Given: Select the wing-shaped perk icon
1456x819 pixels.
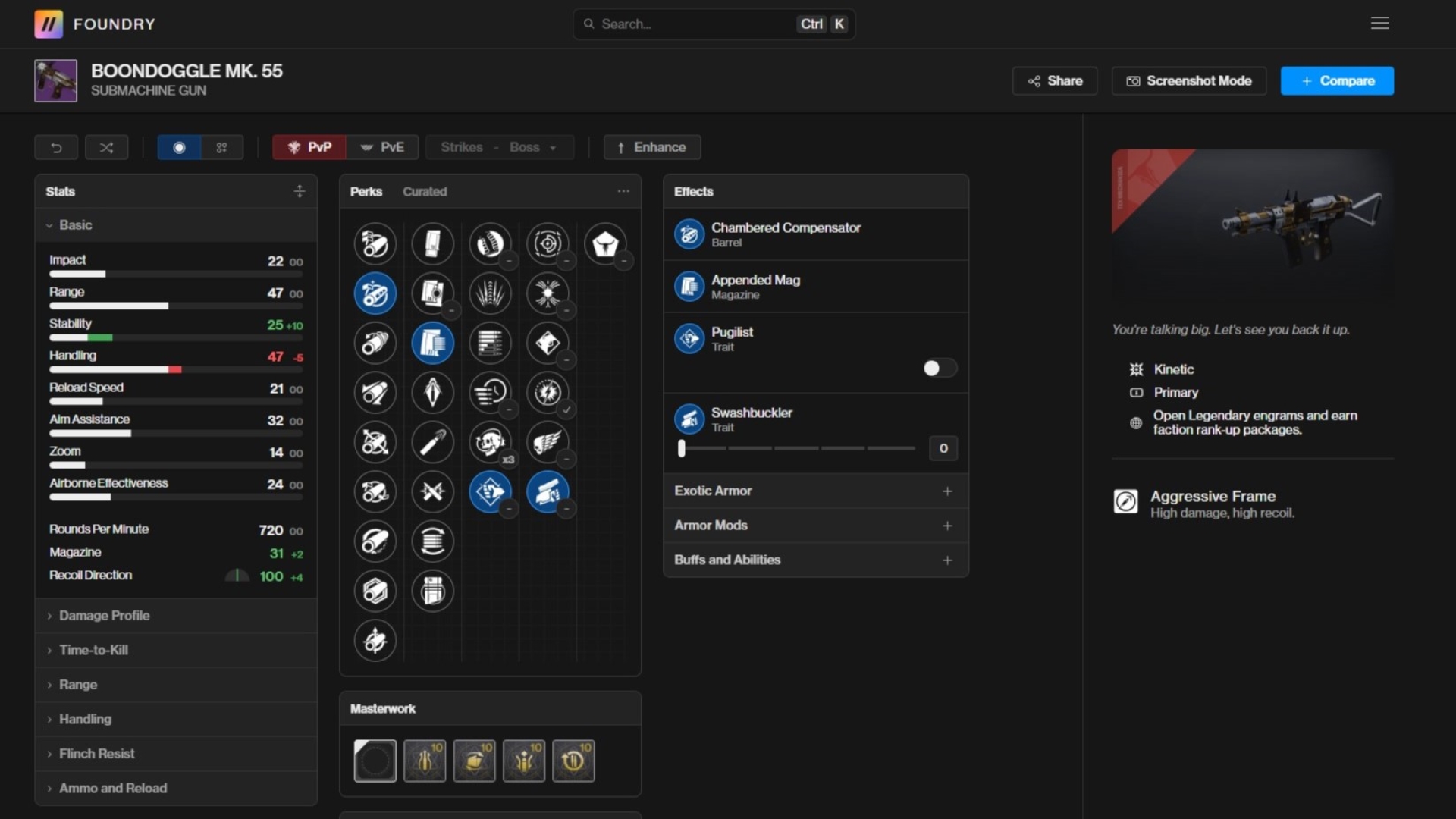Looking at the screenshot, I should click(x=547, y=442).
